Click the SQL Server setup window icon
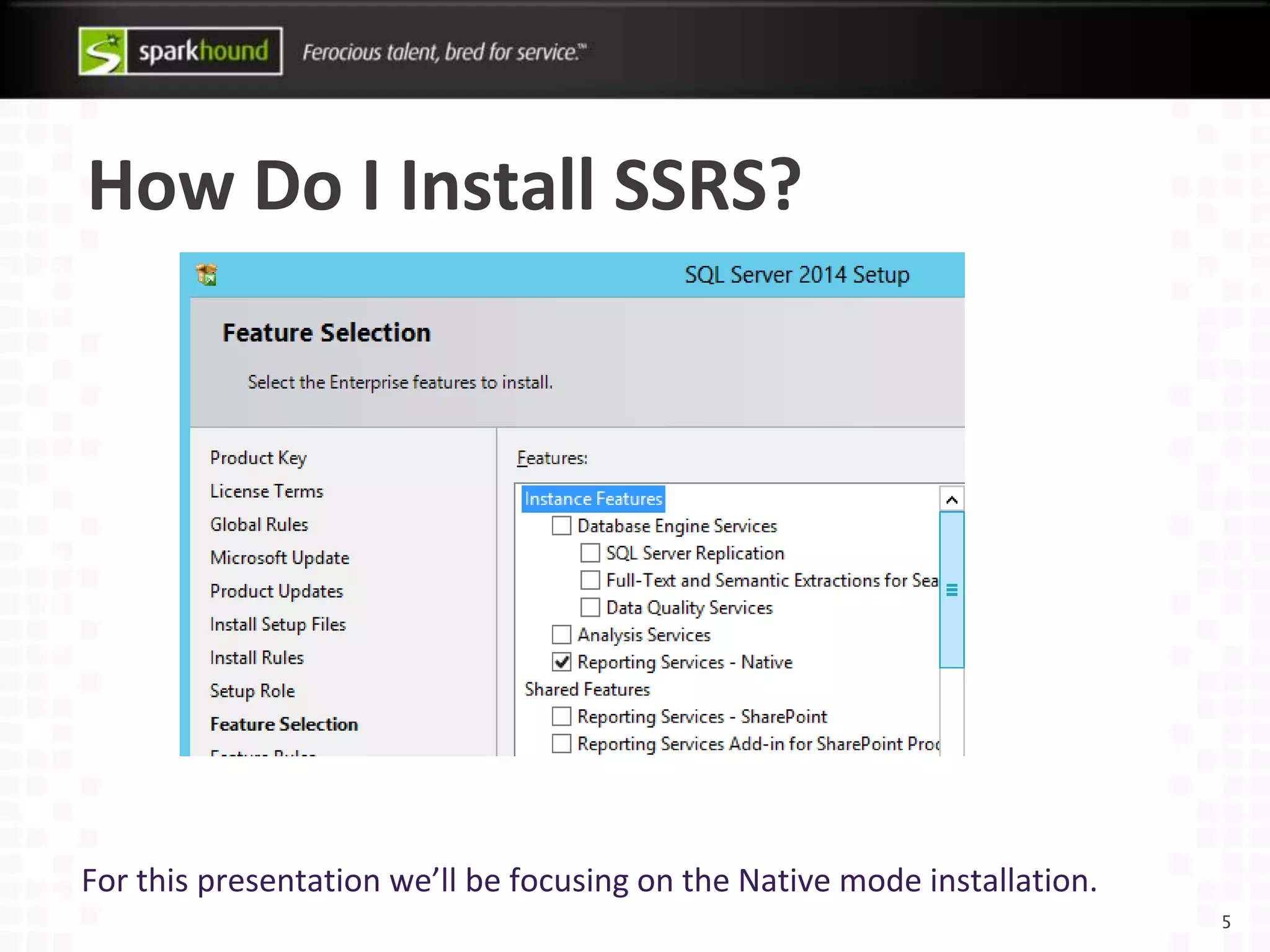Viewport: 1270px width, 952px height. click(x=206, y=275)
